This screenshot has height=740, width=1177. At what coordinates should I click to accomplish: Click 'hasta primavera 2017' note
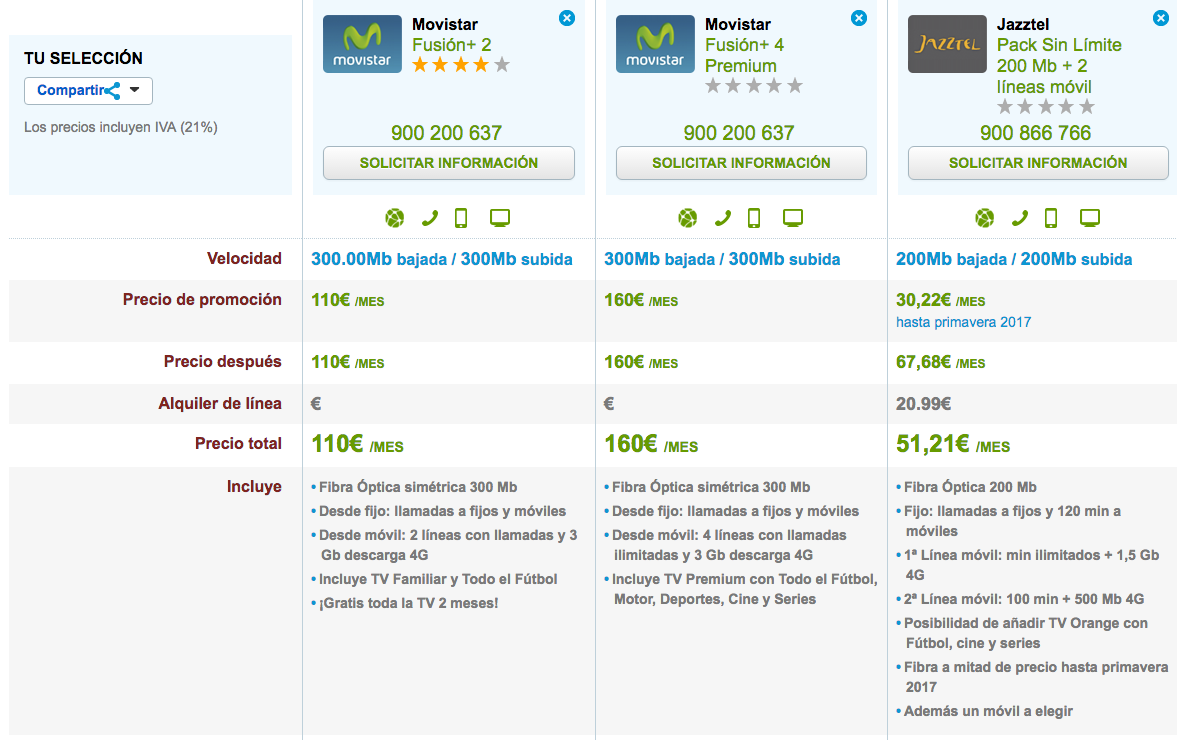point(963,322)
